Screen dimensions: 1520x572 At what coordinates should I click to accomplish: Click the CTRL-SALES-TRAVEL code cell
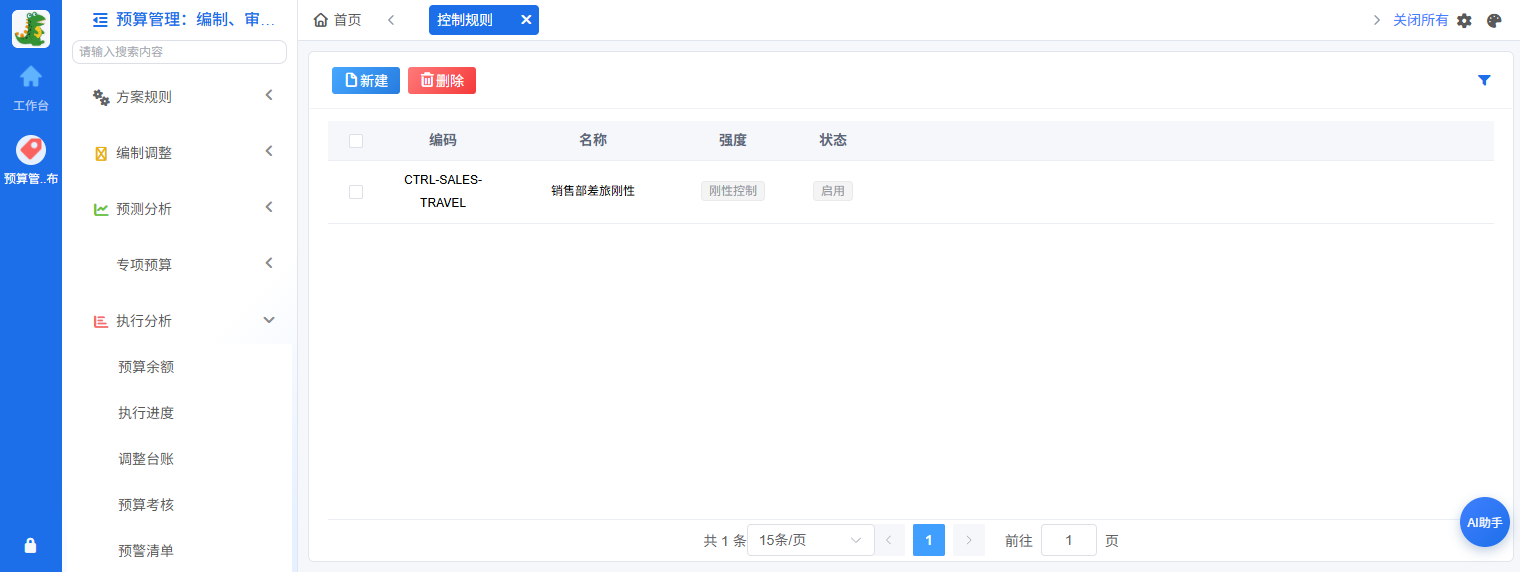[x=443, y=191]
